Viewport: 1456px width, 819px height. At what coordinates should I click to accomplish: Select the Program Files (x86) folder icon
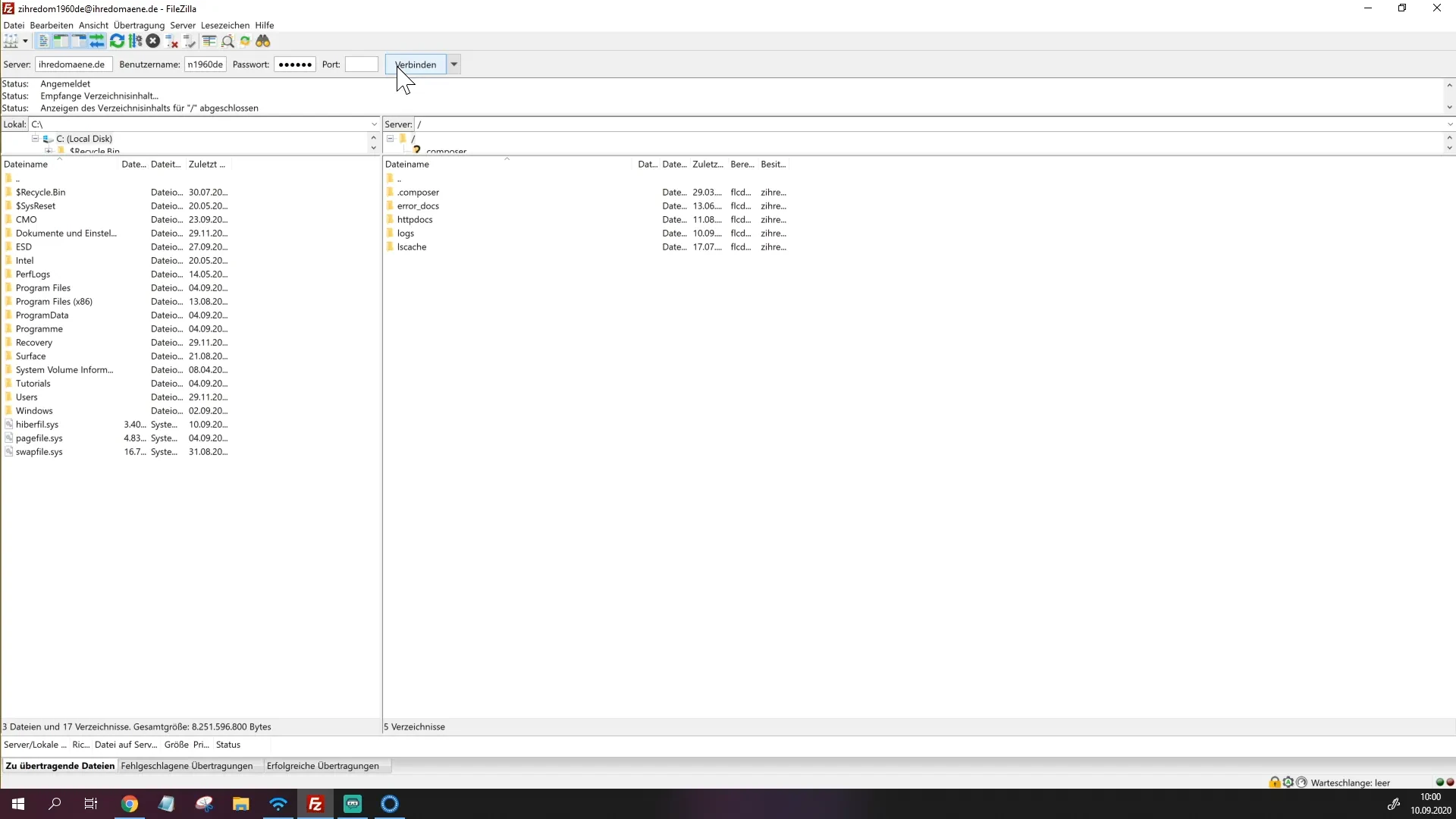(x=8, y=302)
